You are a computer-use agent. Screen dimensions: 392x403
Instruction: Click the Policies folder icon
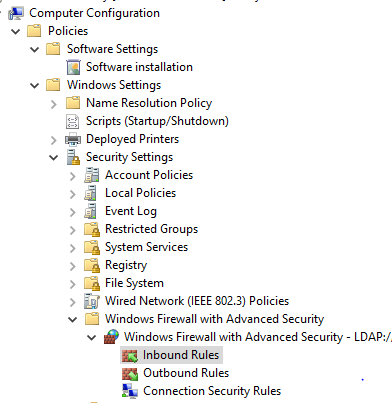tap(34, 31)
